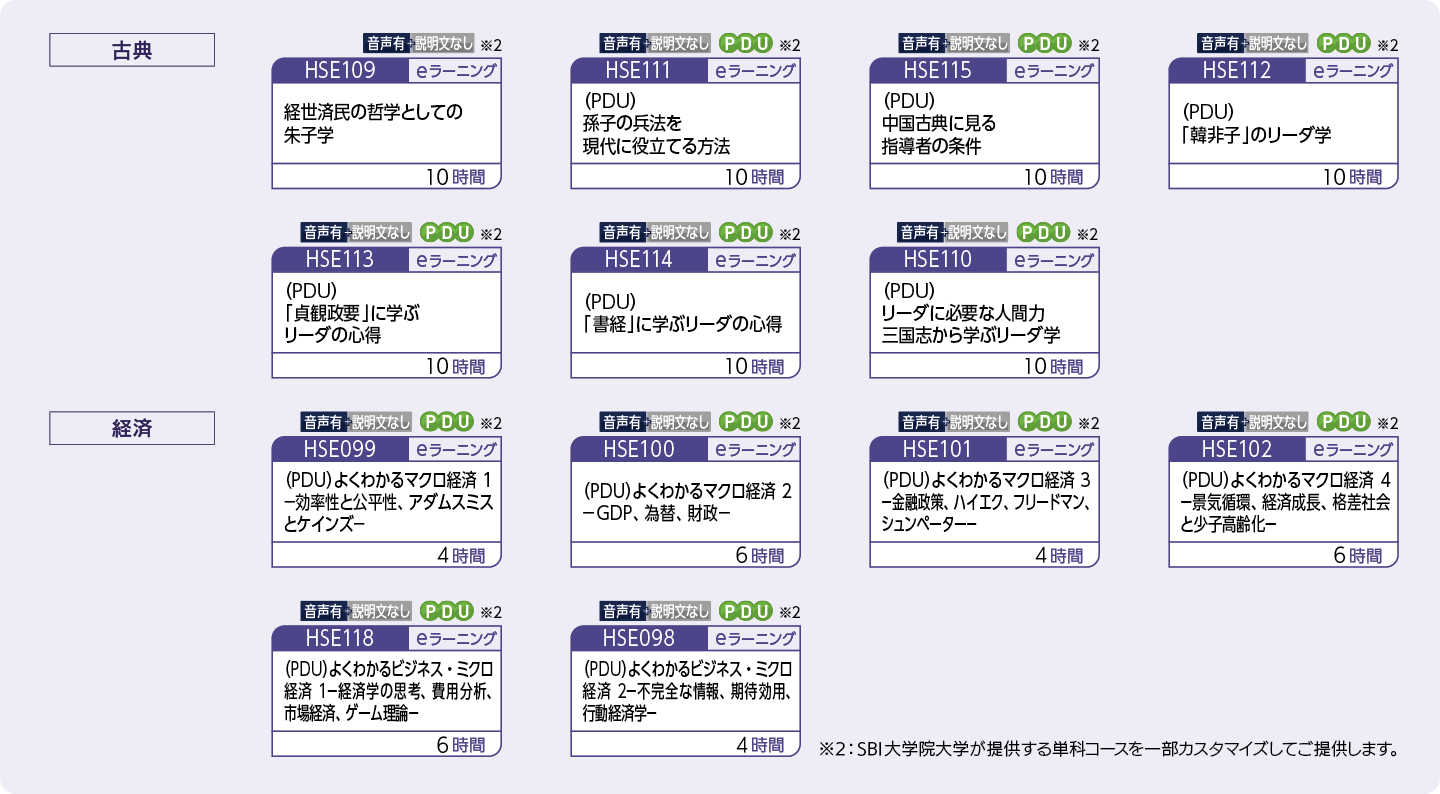Click the PDU badge above HSE114
Screen dimensions: 1440x794
pos(746,232)
